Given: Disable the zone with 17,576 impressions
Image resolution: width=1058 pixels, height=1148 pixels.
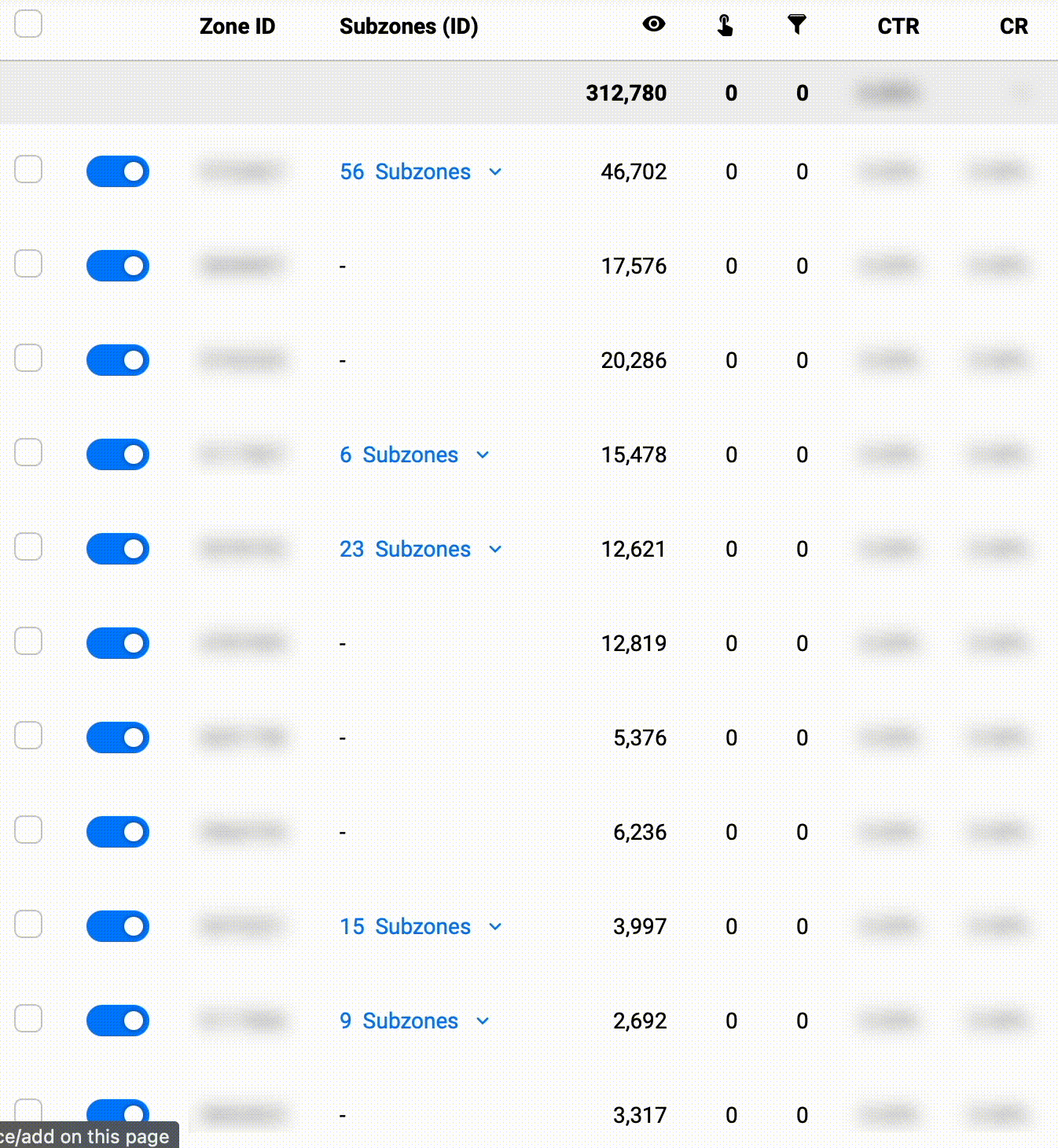Looking at the screenshot, I should (x=118, y=266).
